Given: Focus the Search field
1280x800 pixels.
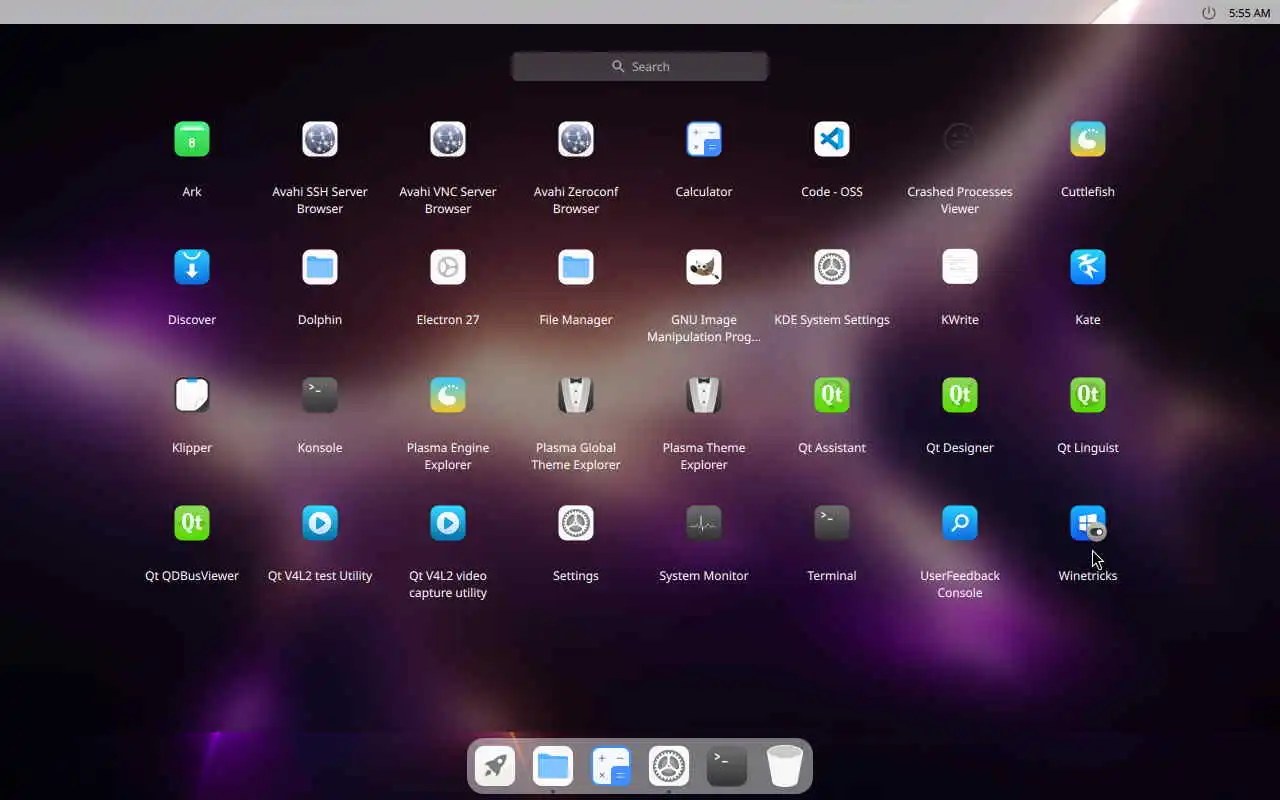Looking at the screenshot, I should click(x=640, y=66).
